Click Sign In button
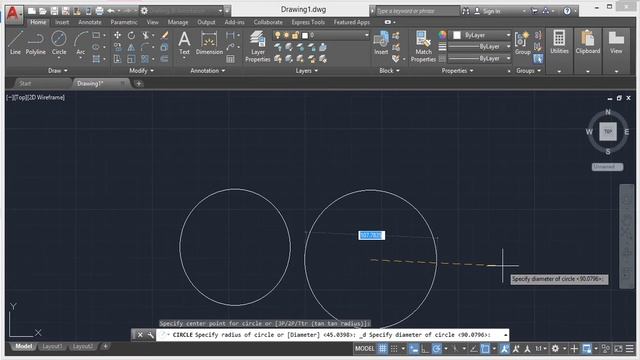Image resolution: width=640 pixels, height=360 pixels. click(488, 11)
